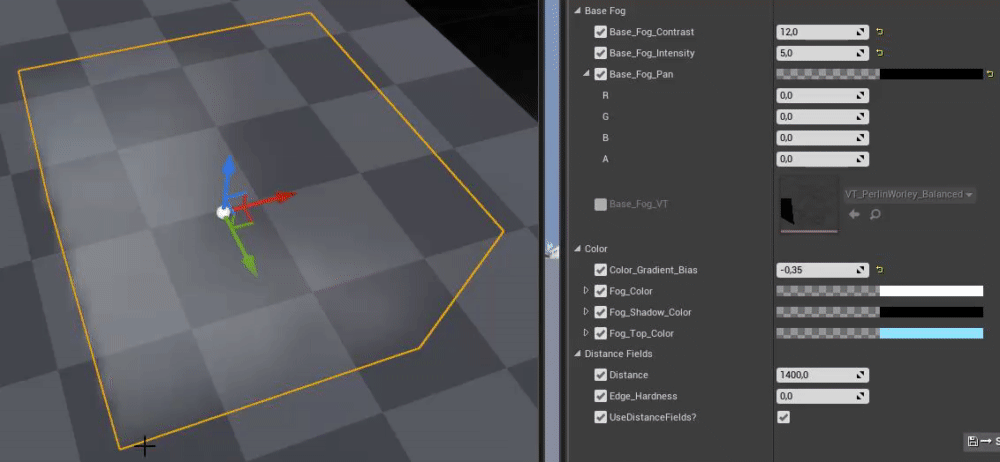Click the spinner arrow in the B field
The width and height of the screenshot is (1000, 462).
861,138
